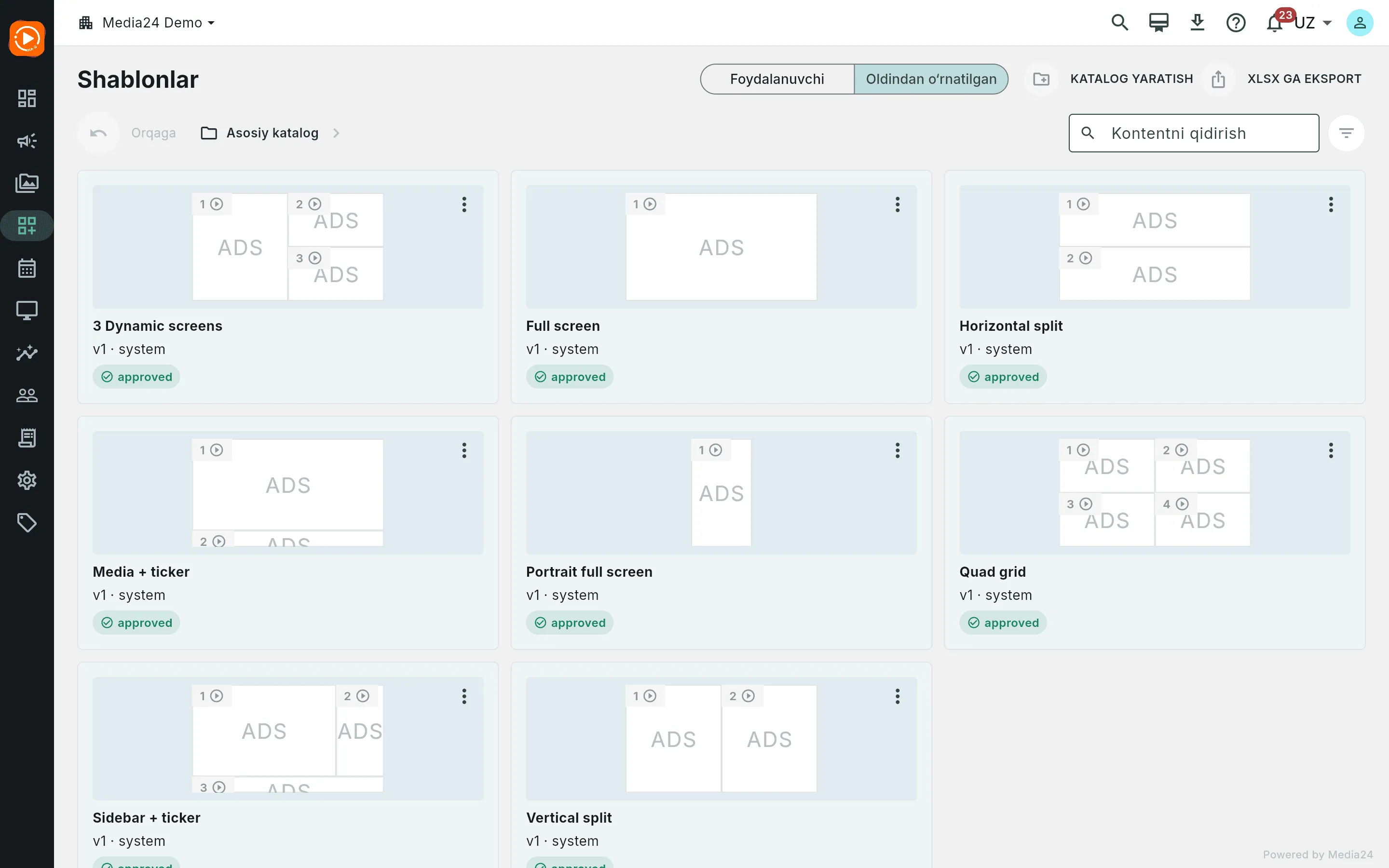This screenshot has width=1389, height=868.
Task: Click the Media24 orange logo
Action: pos(27,39)
